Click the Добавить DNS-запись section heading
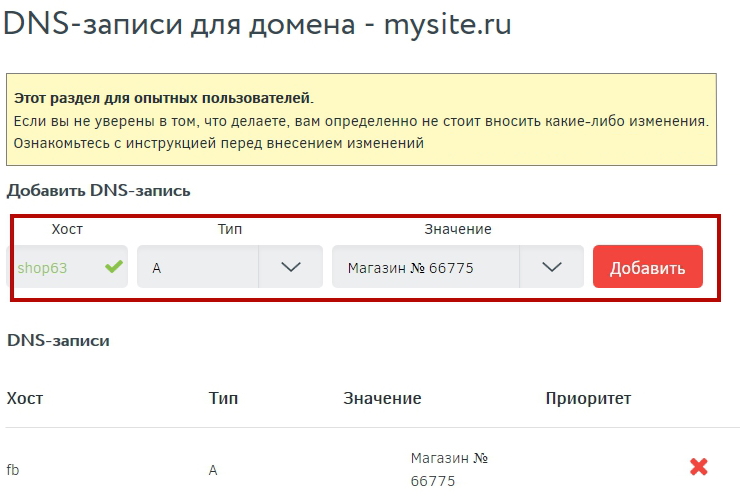Image resolution: width=740 pixels, height=499 pixels. tap(98, 190)
